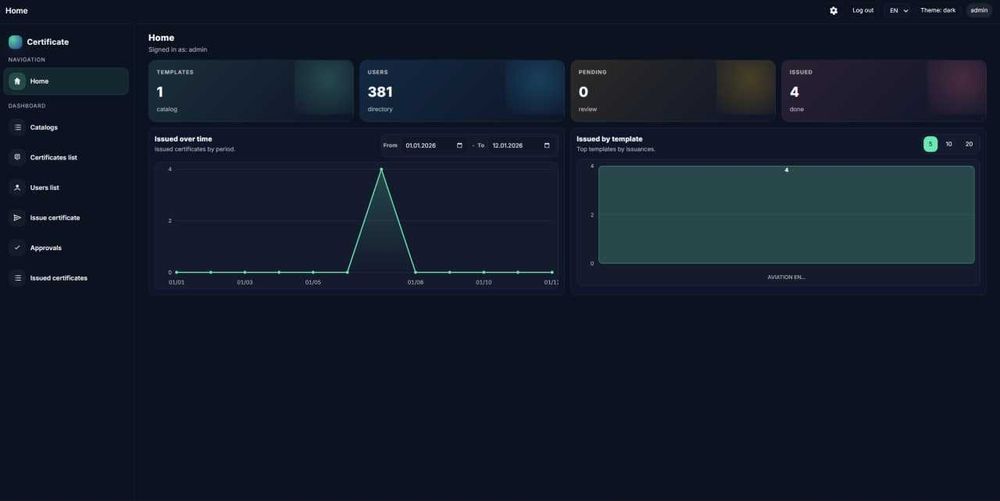This screenshot has height=501, width=1000.
Task: Open the Templates card showing 1
Action: [x=251, y=91]
